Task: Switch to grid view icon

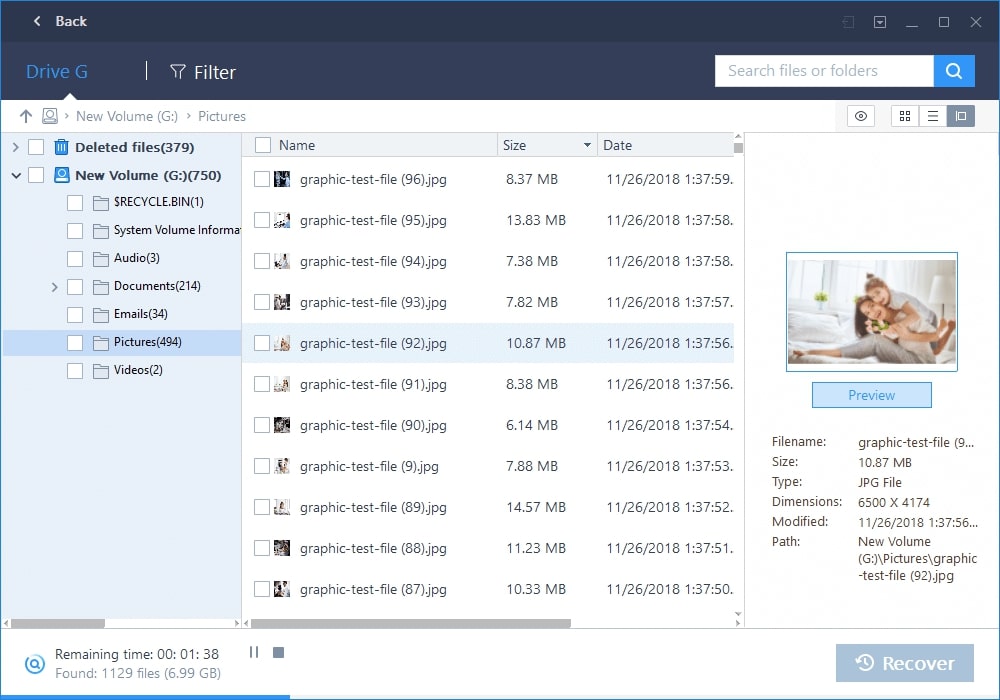Action: click(x=904, y=116)
